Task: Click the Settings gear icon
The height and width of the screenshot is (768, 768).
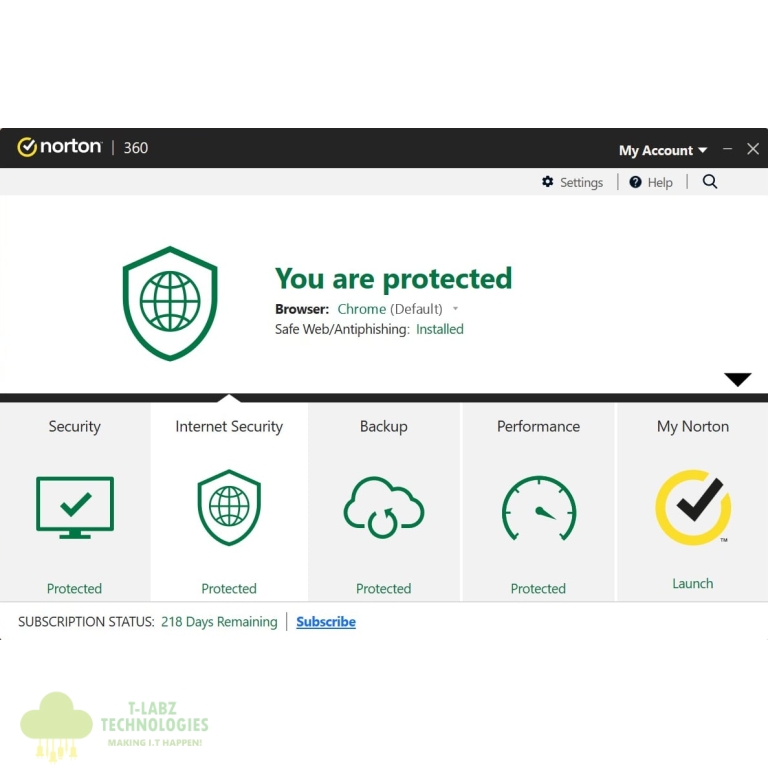Action: click(x=548, y=182)
